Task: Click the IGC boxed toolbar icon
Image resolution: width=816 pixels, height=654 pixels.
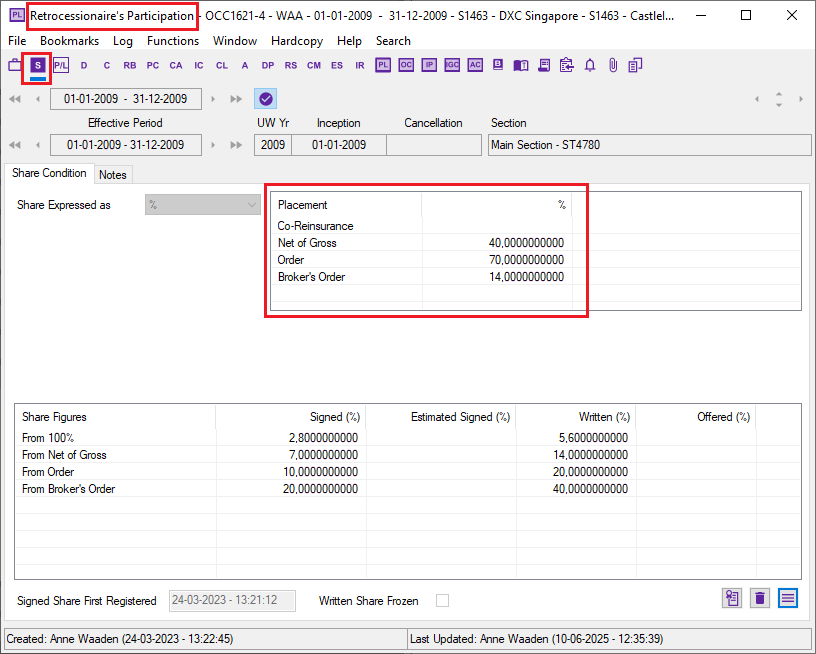Action: point(452,65)
